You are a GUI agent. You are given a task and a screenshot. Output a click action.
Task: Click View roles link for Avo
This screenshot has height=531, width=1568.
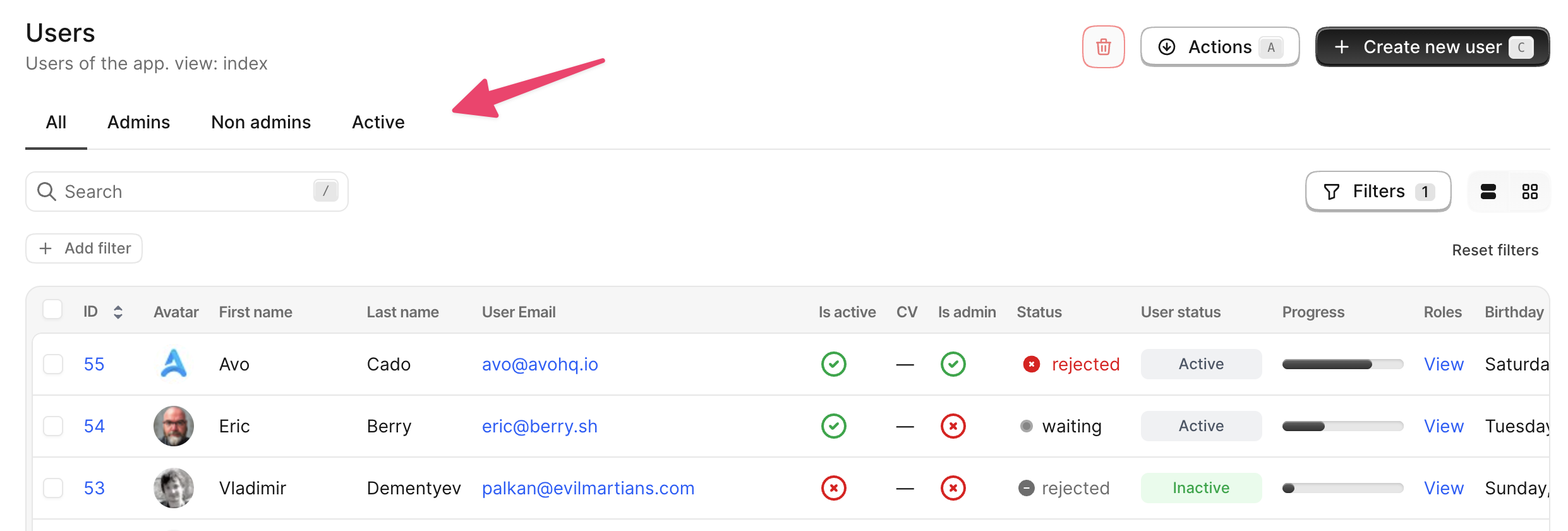pos(1444,364)
